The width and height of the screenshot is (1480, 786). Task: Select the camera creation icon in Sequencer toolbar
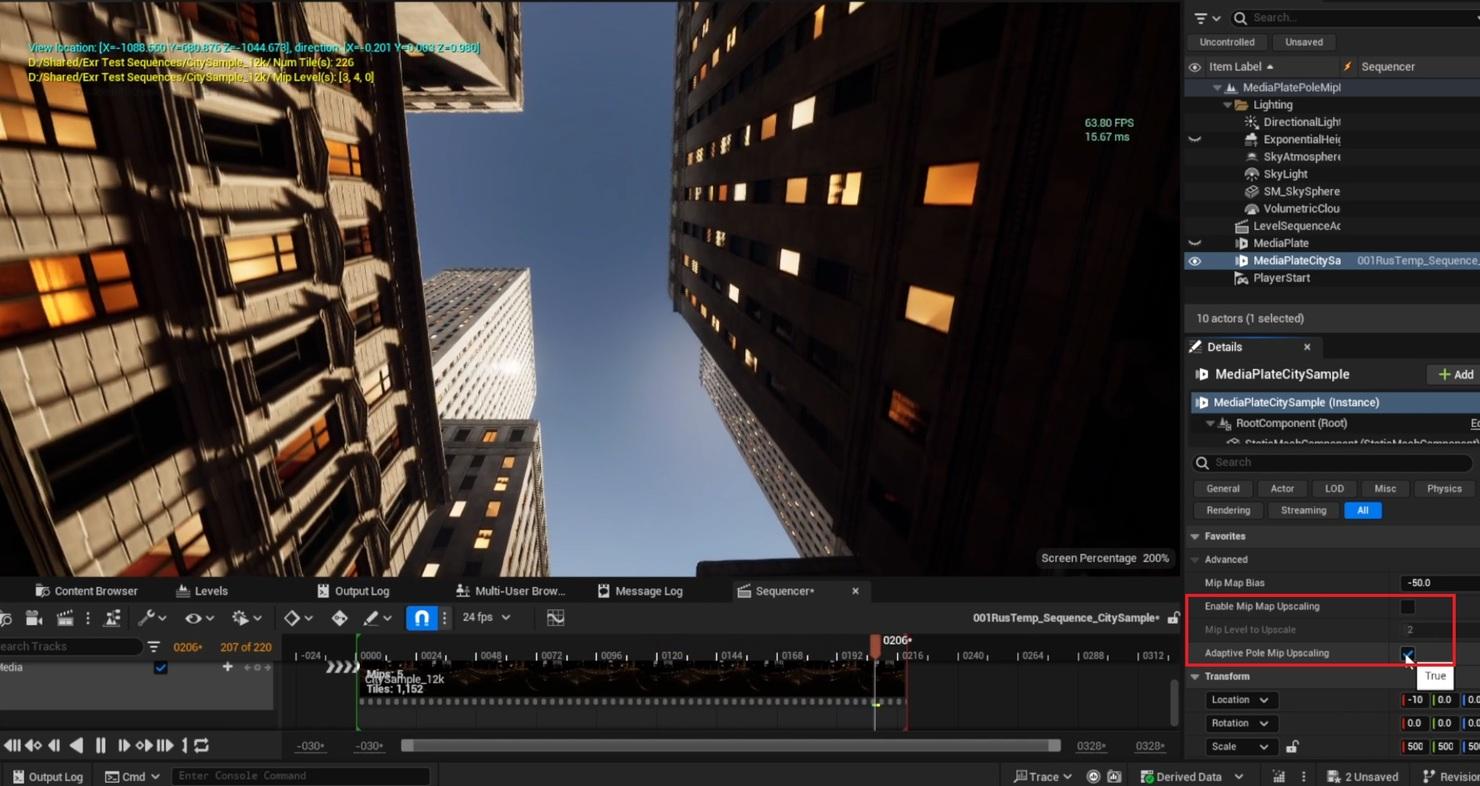34,617
